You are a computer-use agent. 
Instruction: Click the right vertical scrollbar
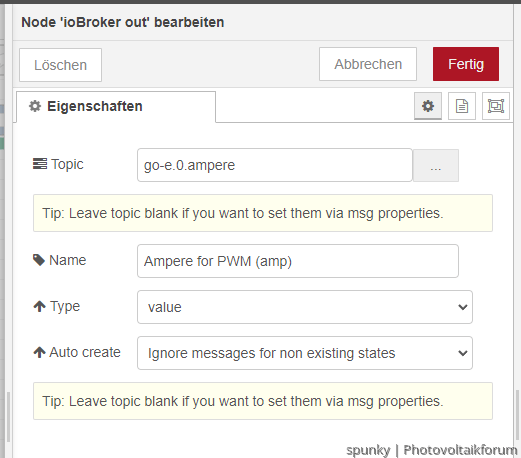pyautogui.click(x=517, y=413)
